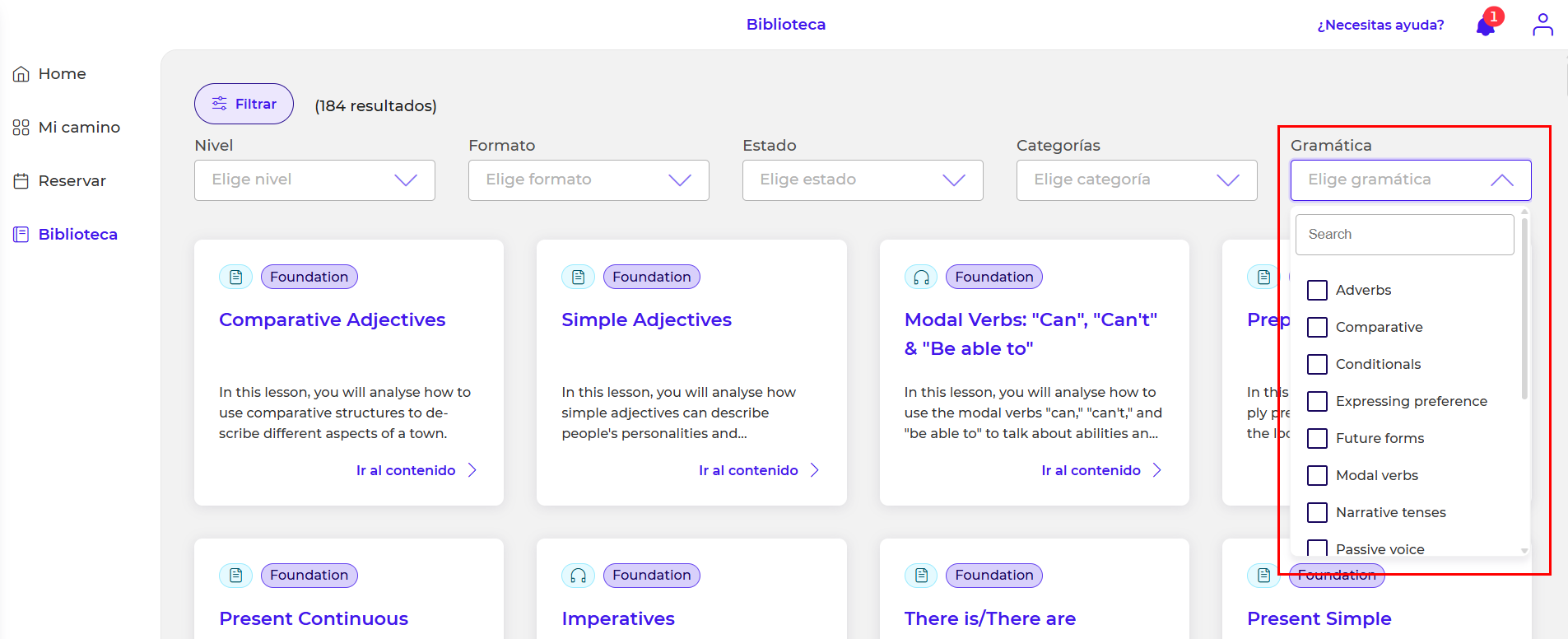Viewport: 1568px width, 639px height.
Task: Click the Mi camino grid icon
Action: coord(21,128)
